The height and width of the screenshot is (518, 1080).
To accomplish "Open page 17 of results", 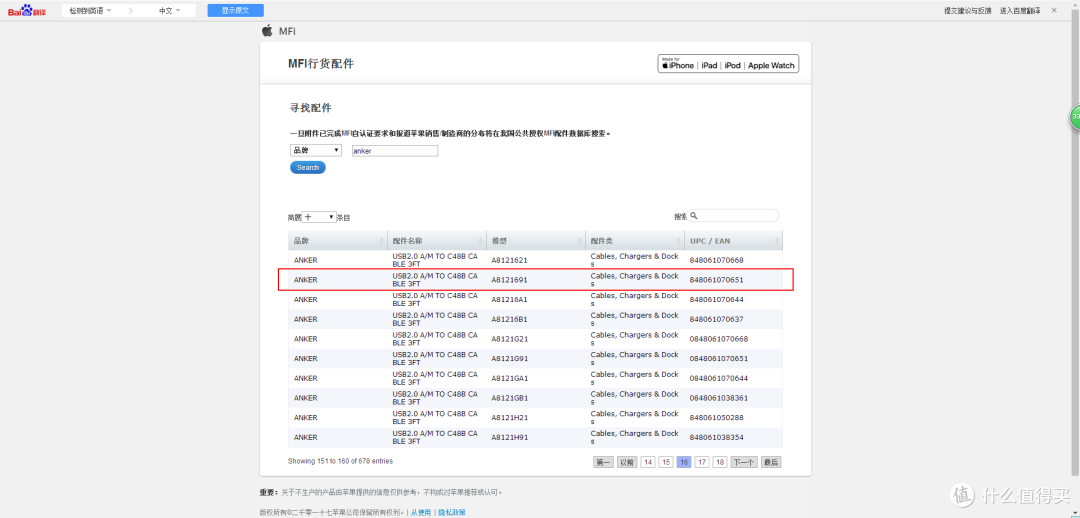I will click(x=702, y=462).
